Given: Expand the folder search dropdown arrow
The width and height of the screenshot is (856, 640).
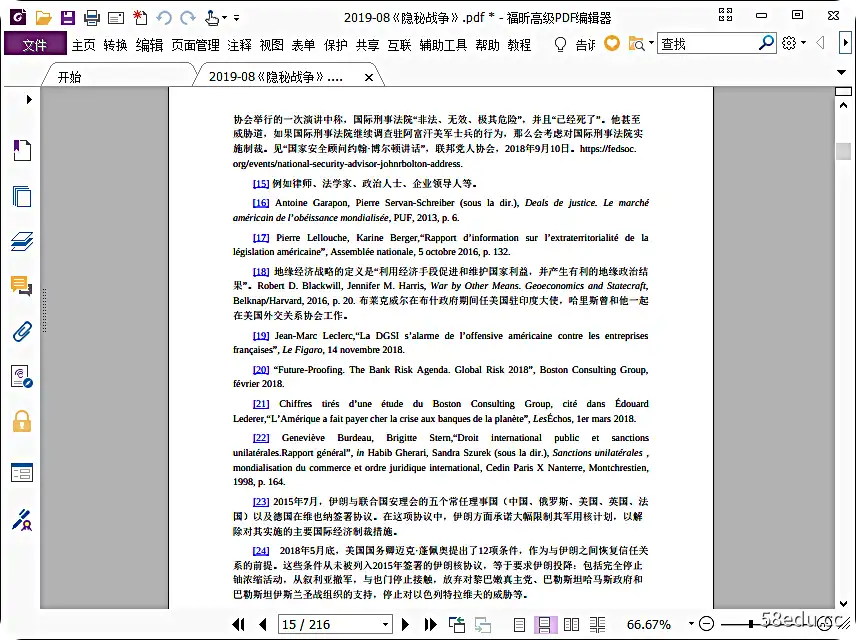Looking at the screenshot, I should 651,43.
